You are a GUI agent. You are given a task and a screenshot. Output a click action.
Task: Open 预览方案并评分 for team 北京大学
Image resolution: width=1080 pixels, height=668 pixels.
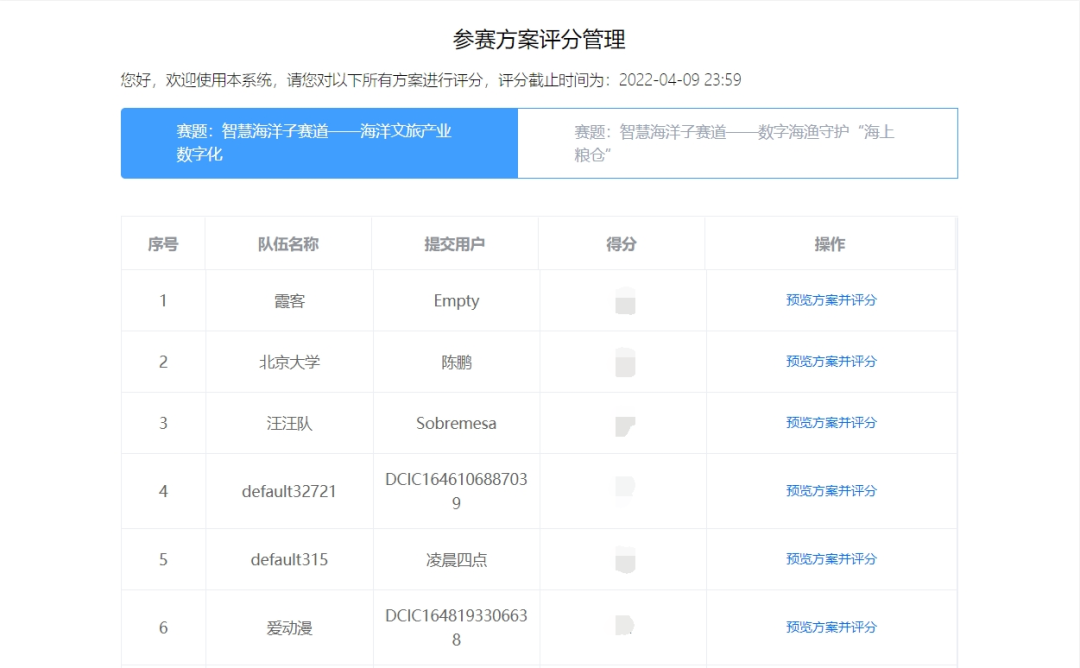pyautogui.click(x=831, y=362)
